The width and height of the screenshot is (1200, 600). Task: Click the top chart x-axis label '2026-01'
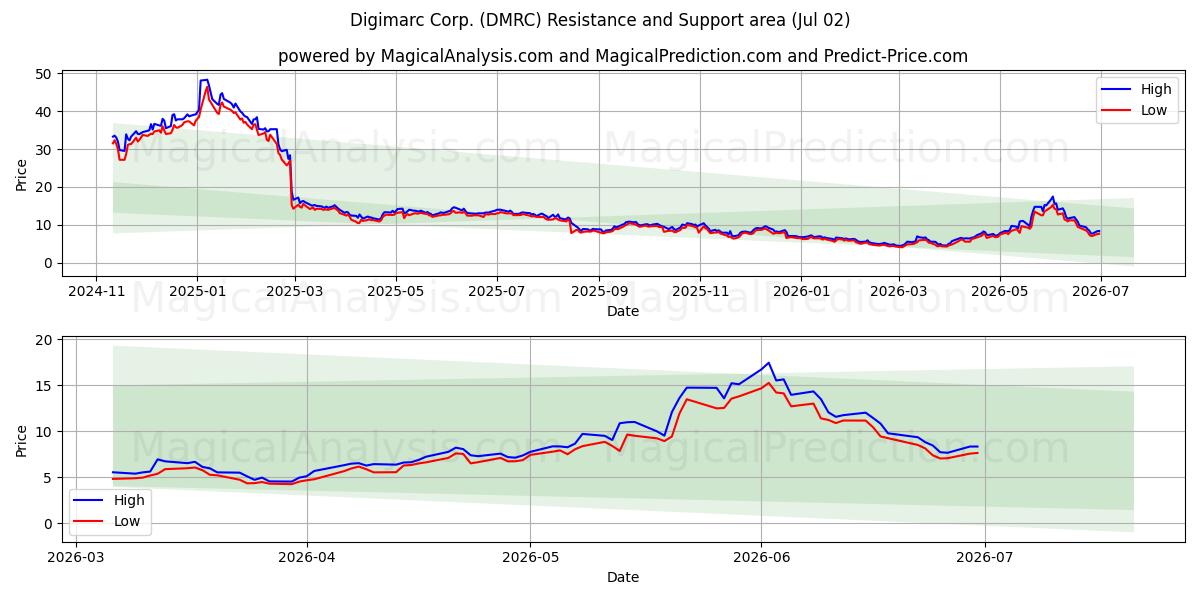point(801,290)
